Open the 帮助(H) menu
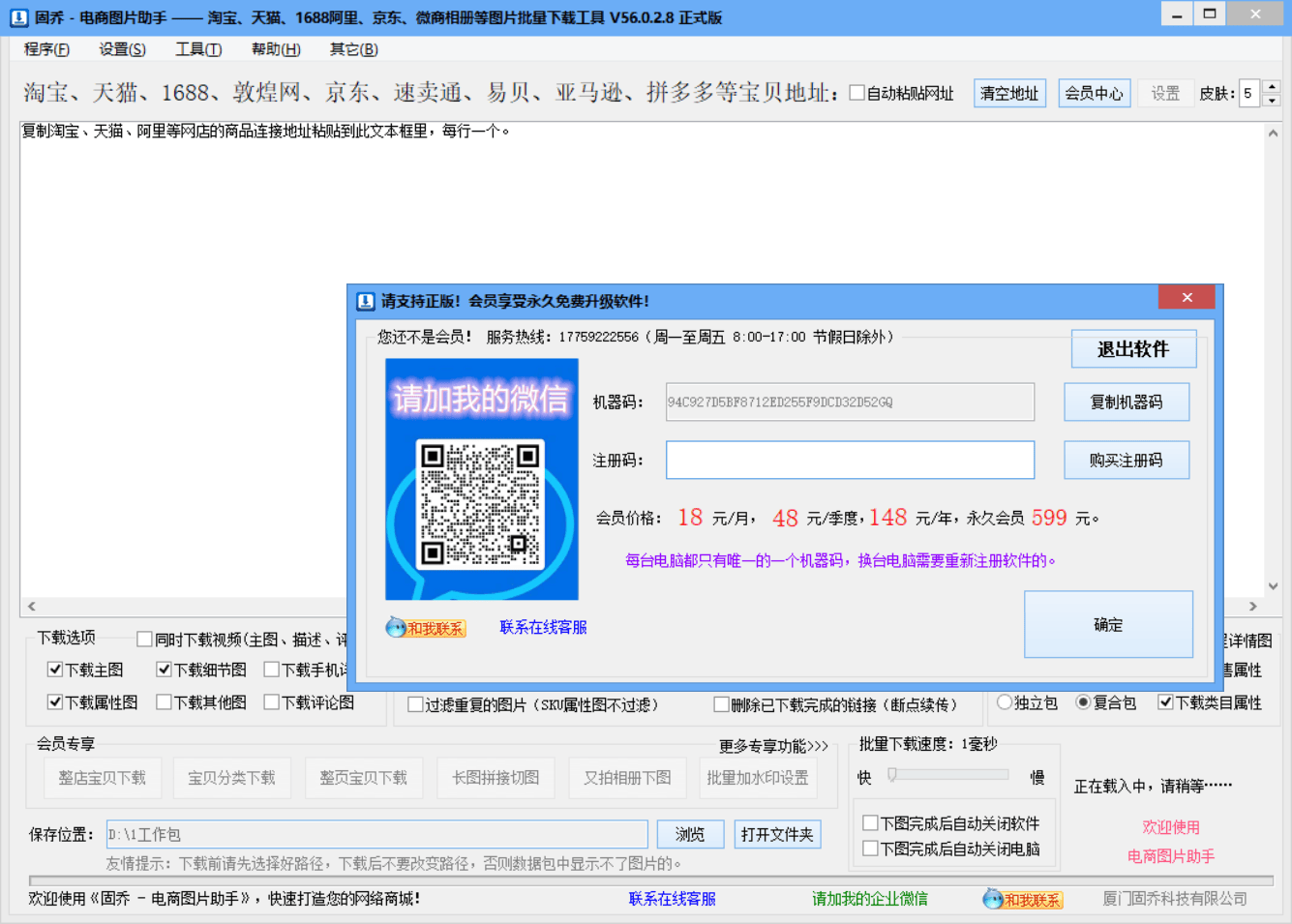This screenshot has width=1292, height=924. [x=274, y=48]
